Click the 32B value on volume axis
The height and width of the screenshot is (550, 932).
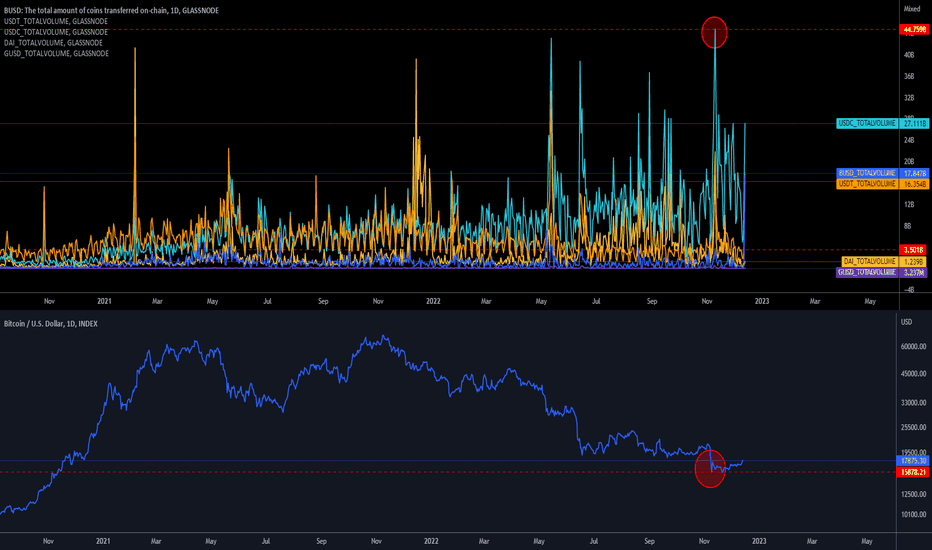(909, 98)
